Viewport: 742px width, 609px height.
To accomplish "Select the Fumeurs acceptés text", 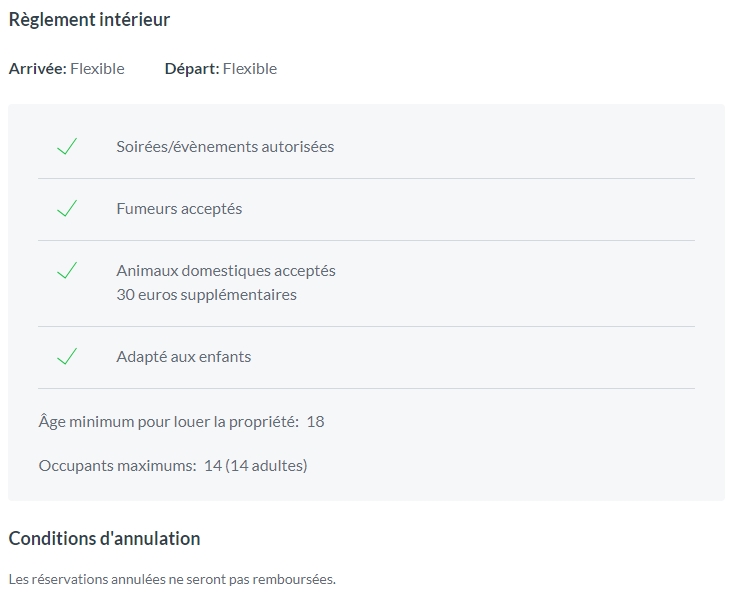I will [179, 209].
